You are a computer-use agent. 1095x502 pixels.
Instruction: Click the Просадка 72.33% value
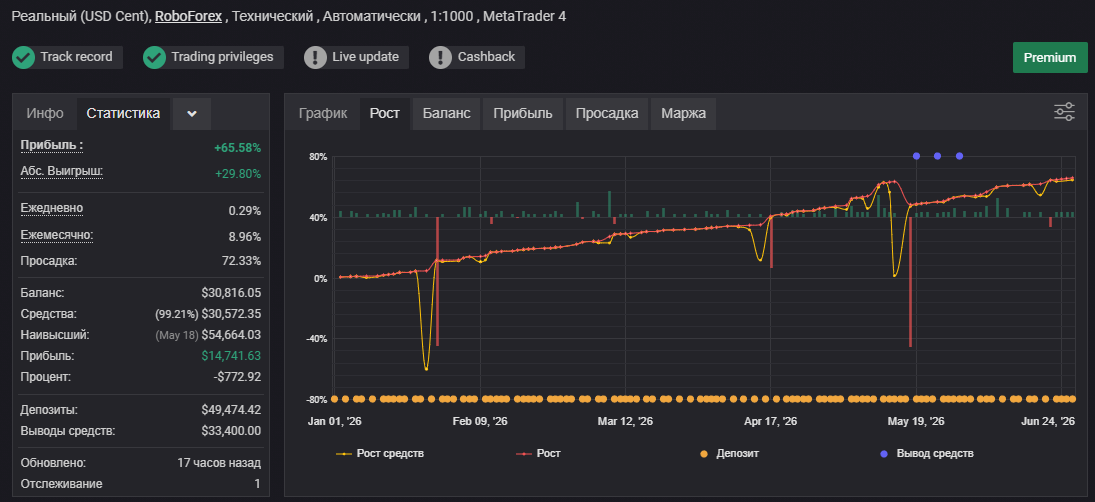(x=241, y=261)
